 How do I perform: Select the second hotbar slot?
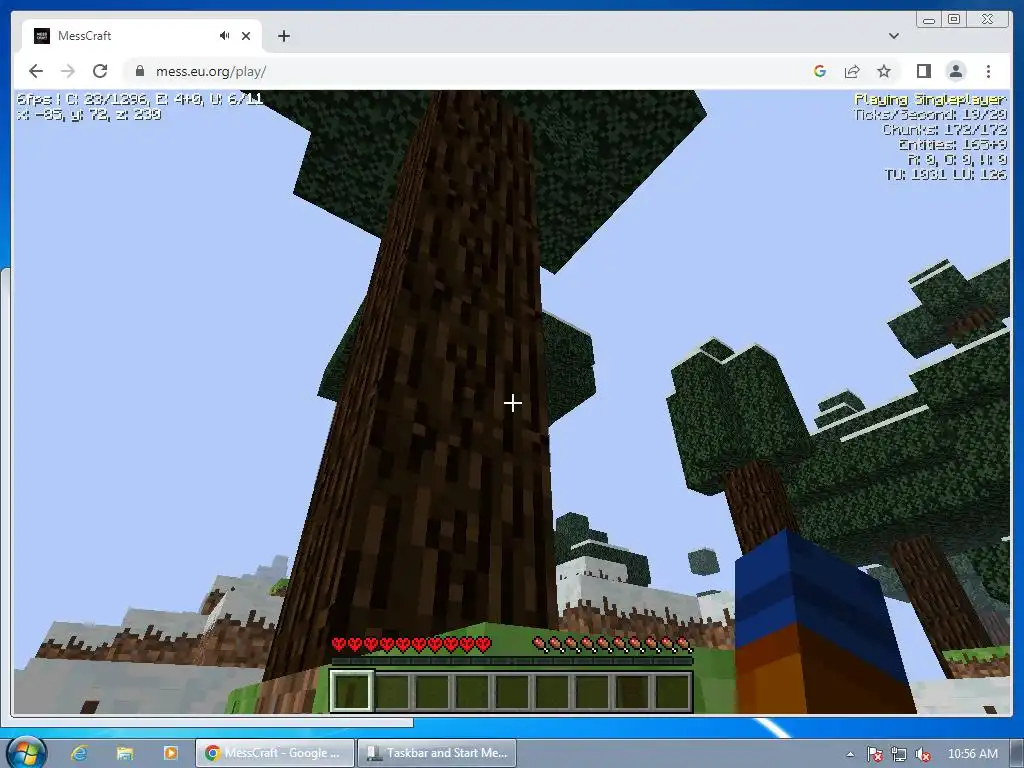click(x=392, y=691)
